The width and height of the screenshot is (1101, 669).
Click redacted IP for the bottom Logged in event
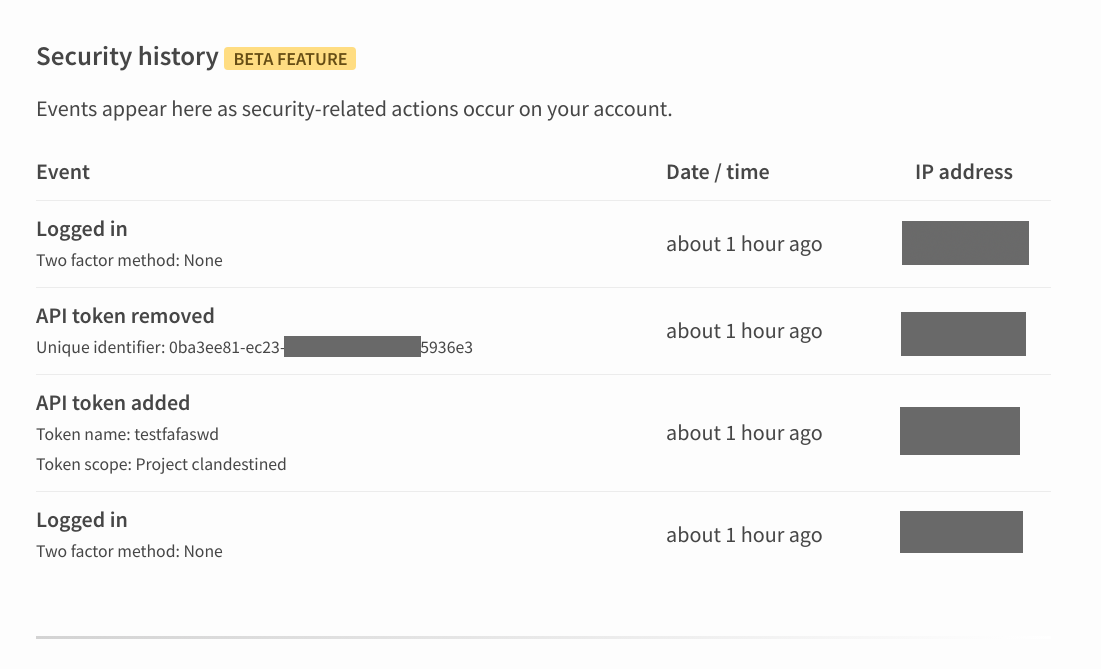click(x=961, y=532)
